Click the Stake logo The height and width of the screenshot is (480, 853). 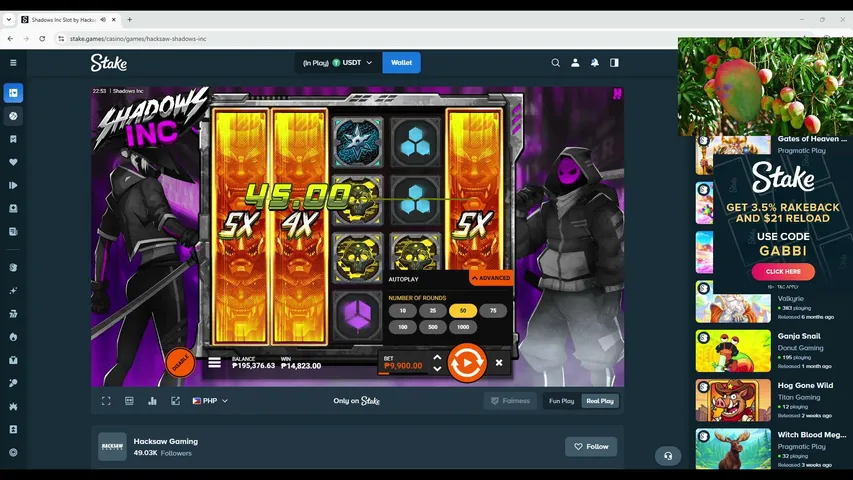pyautogui.click(x=109, y=63)
